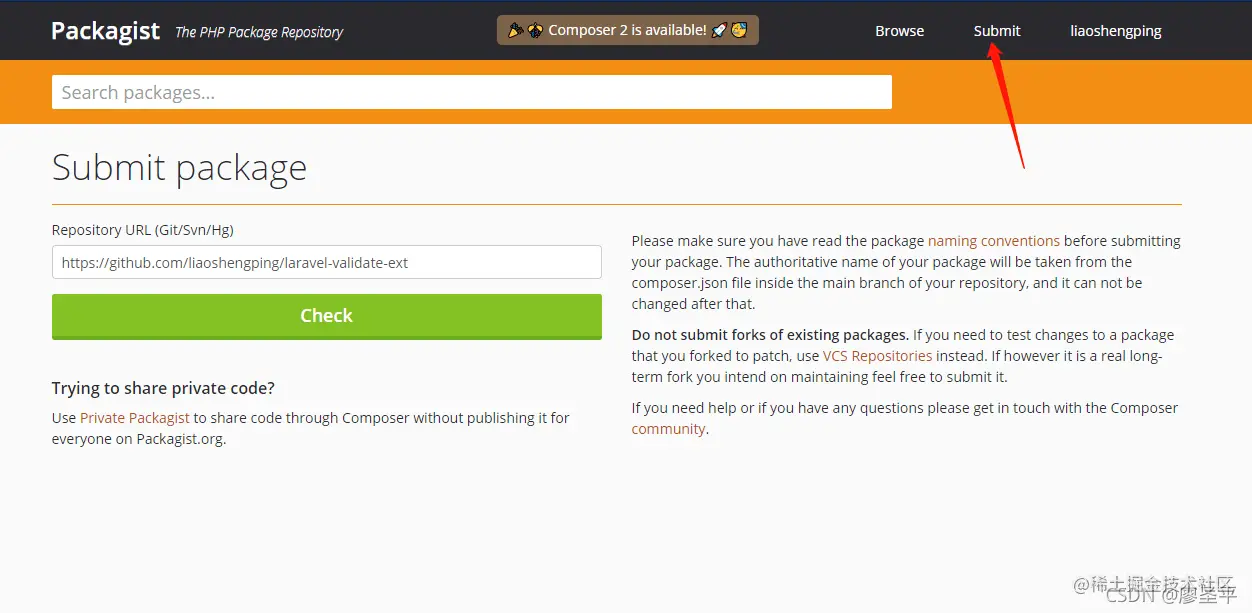The image size is (1252, 613).
Task: Follow the VCS Repositories link
Action: 877,356
